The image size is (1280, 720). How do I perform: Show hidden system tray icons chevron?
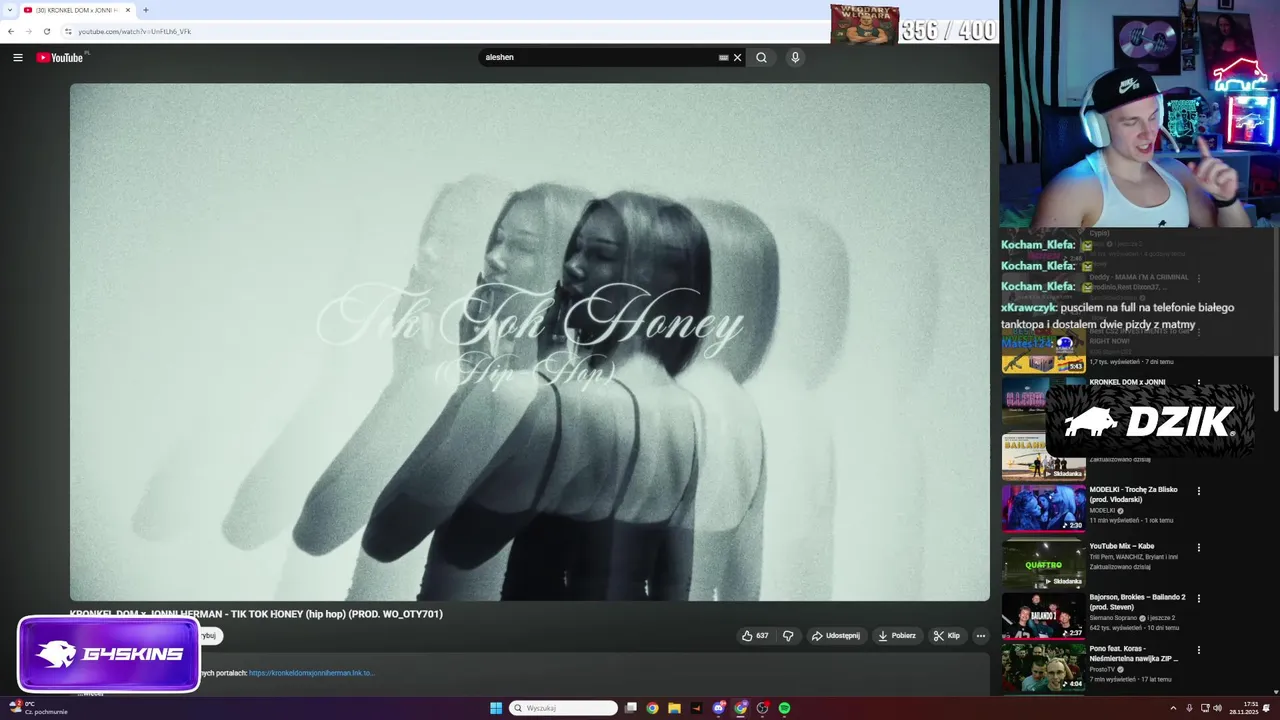click(x=1174, y=708)
